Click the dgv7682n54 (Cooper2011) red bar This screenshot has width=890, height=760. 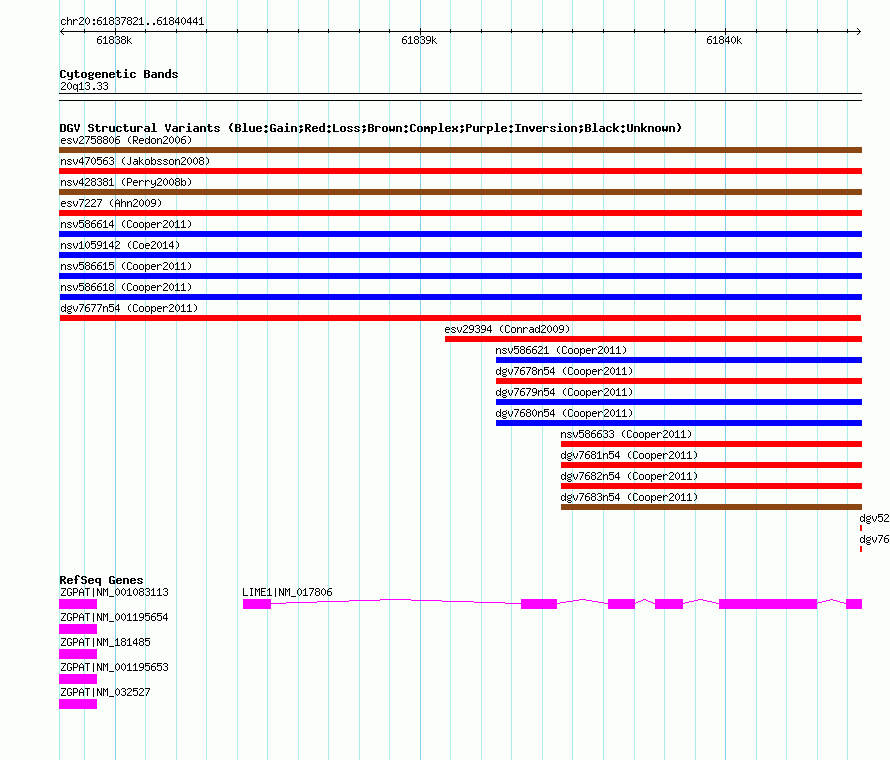tap(711, 486)
